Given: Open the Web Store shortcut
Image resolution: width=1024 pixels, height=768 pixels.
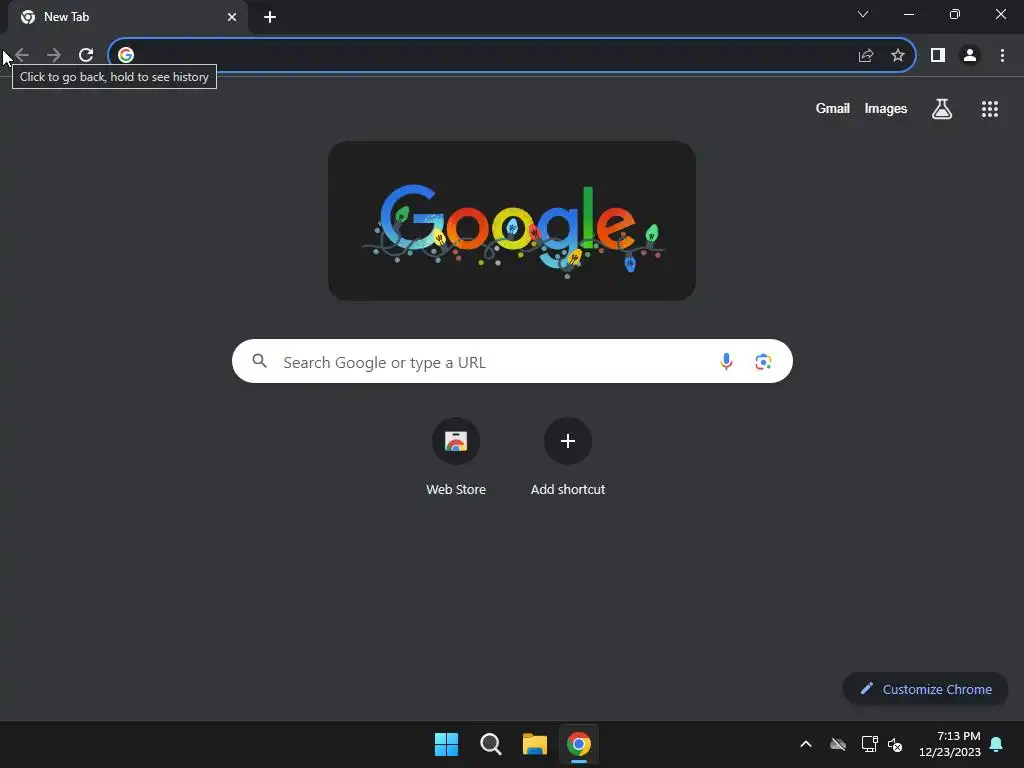Looking at the screenshot, I should (x=456, y=457).
